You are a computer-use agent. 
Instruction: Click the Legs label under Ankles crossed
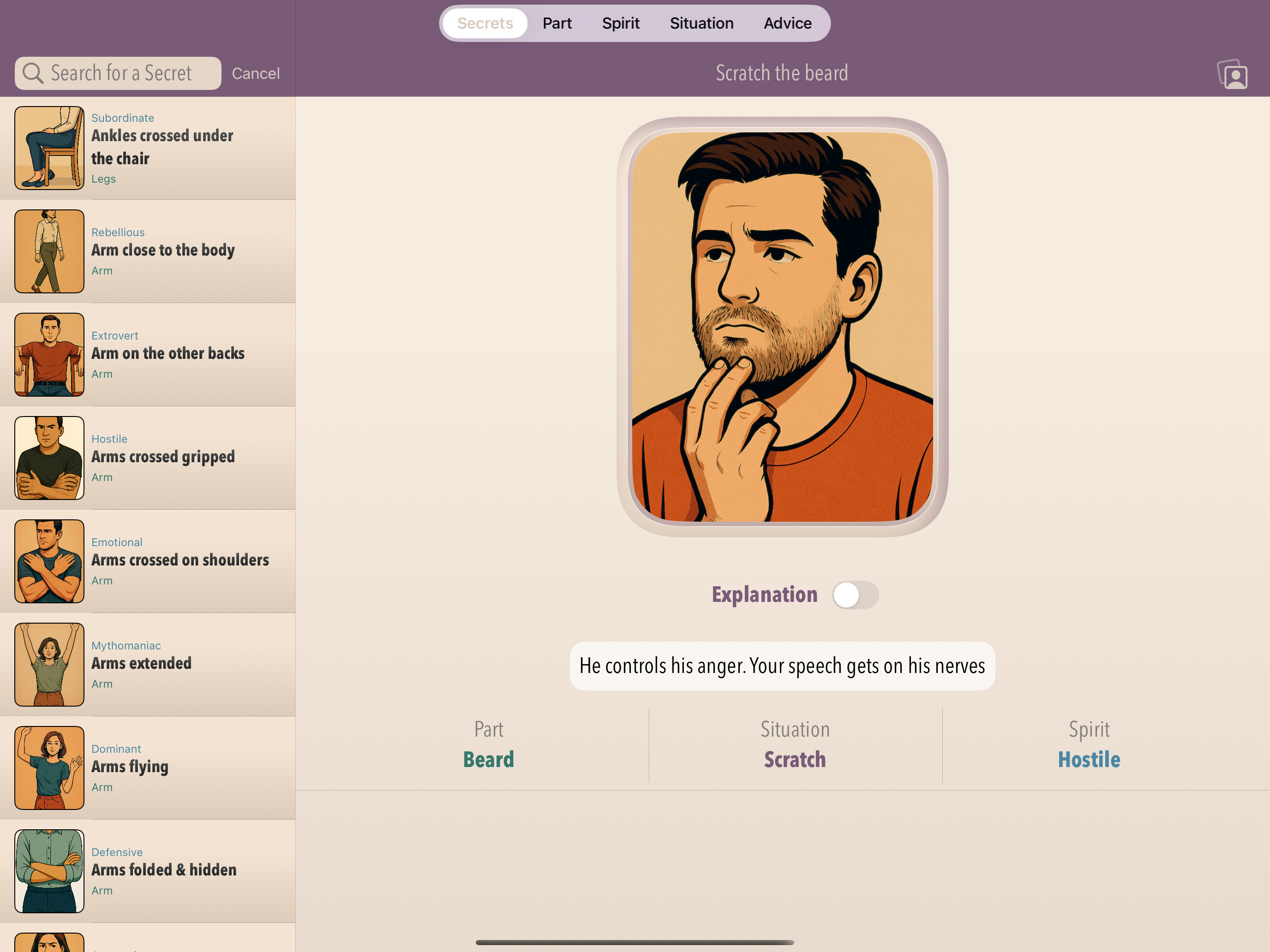[x=103, y=179]
